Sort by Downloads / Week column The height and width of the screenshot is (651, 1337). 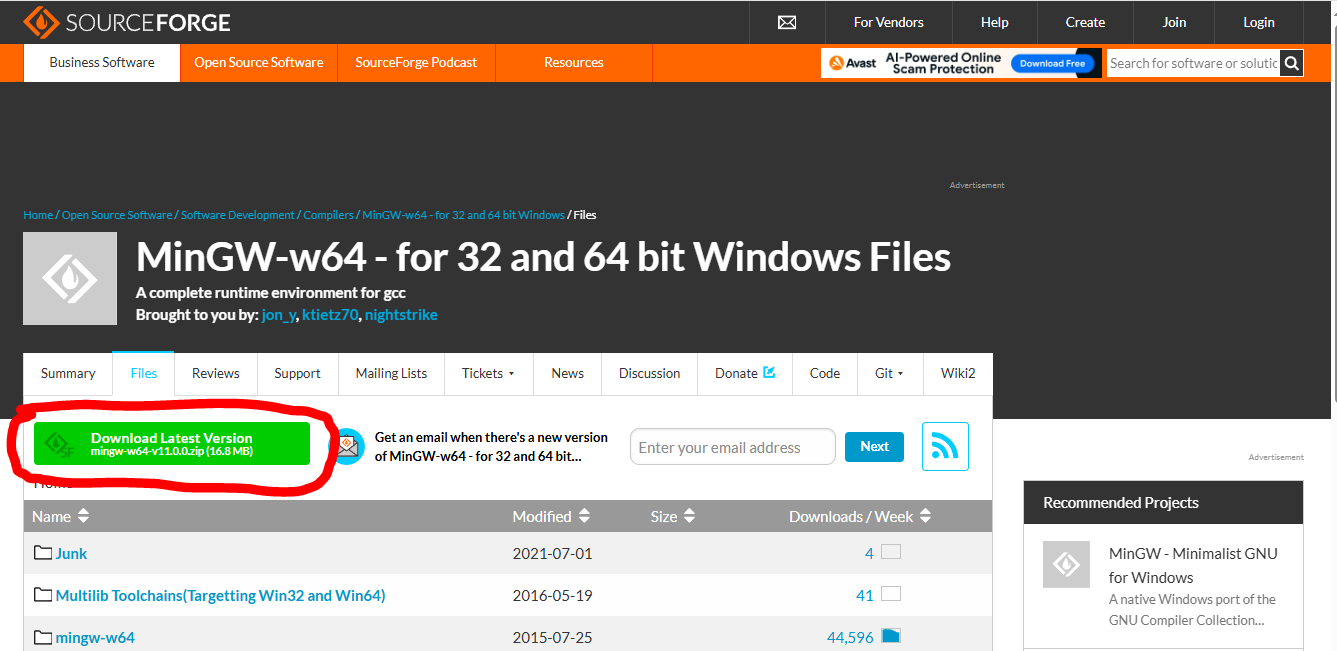(860, 516)
